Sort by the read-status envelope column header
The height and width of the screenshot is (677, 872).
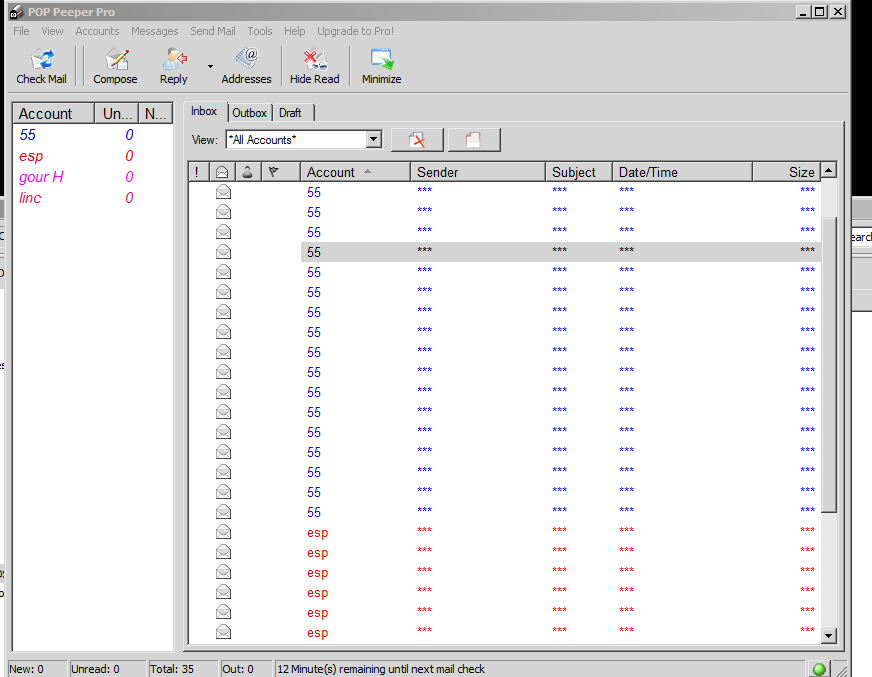222,172
